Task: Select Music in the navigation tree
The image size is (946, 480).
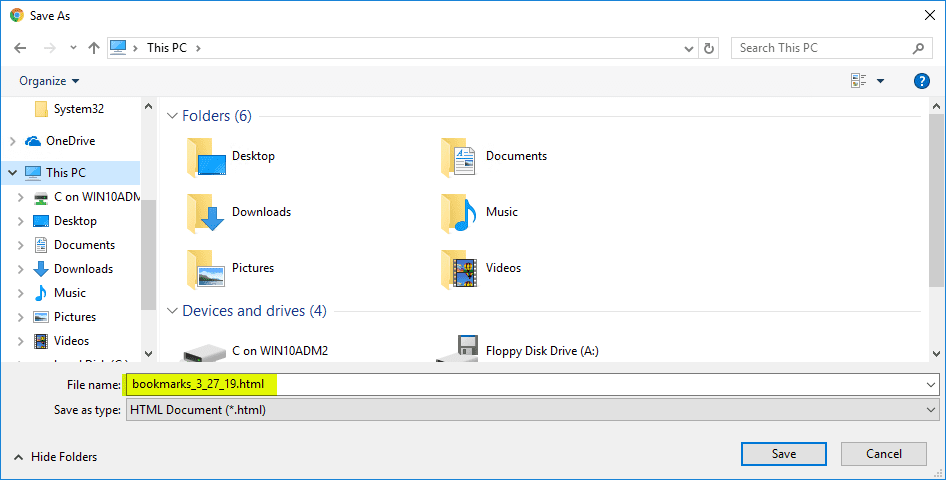Action: 60,293
